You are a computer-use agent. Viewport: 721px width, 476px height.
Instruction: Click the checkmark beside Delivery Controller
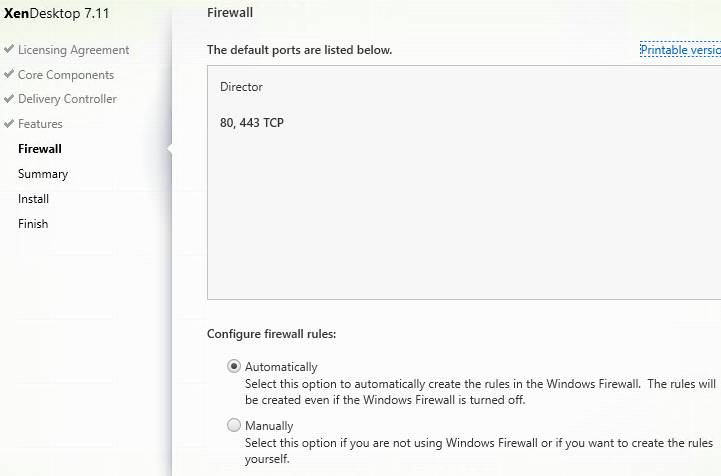[x=9, y=98]
